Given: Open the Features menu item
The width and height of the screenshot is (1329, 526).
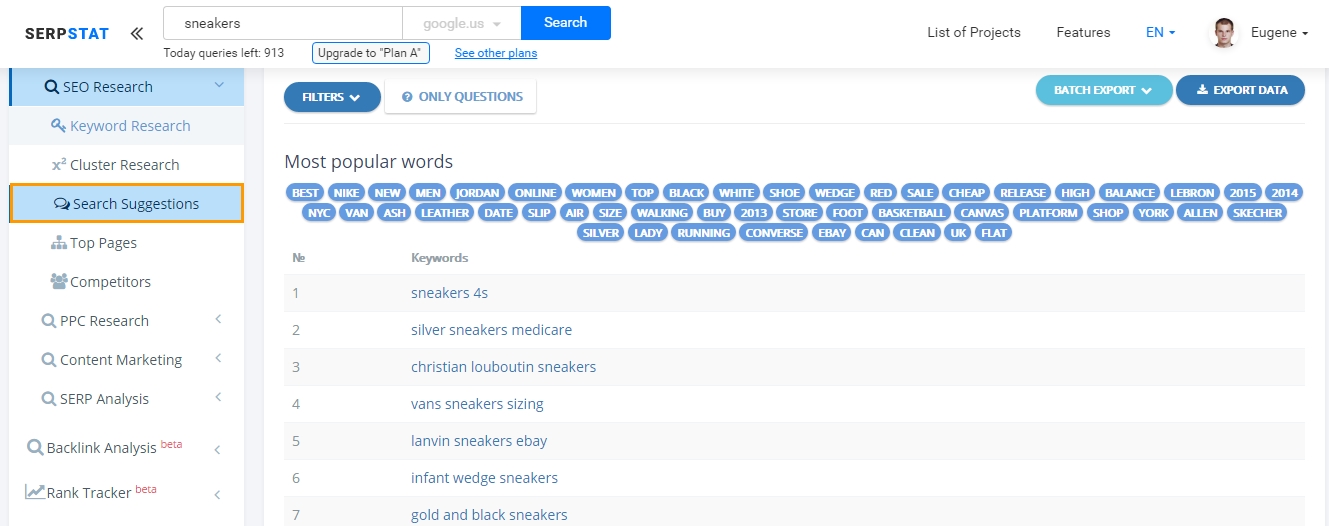Looking at the screenshot, I should pyautogui.click(x=1083, y=32).
